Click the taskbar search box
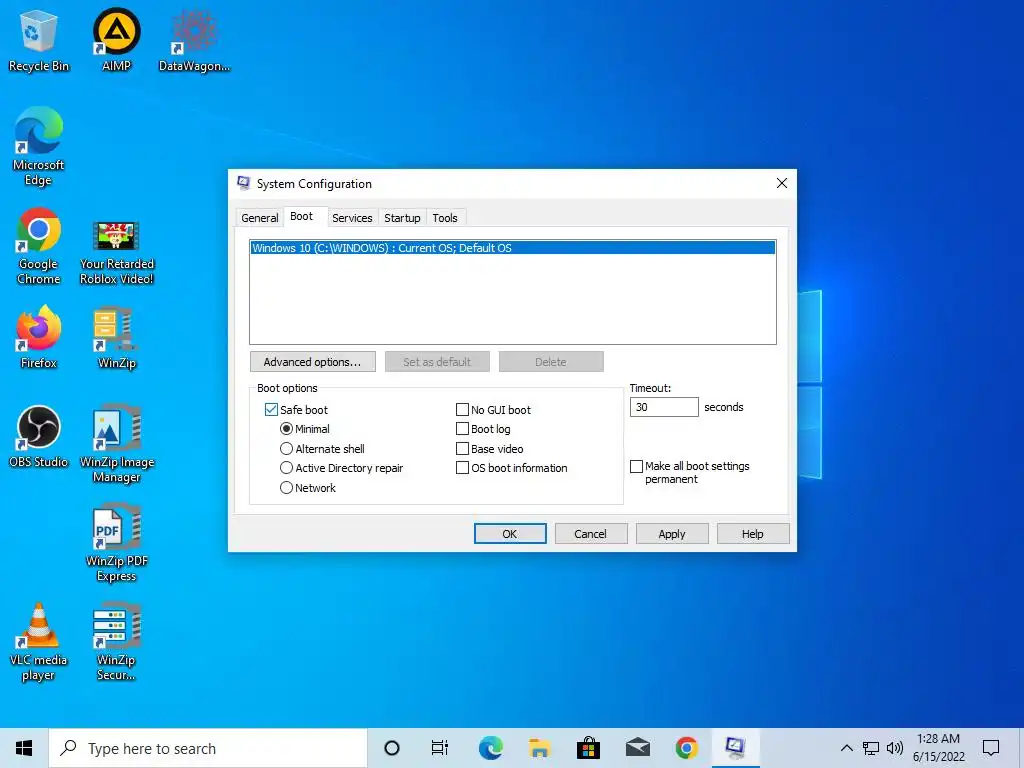This screenshot has width=1024, height=768. click(x=208, y=748)
